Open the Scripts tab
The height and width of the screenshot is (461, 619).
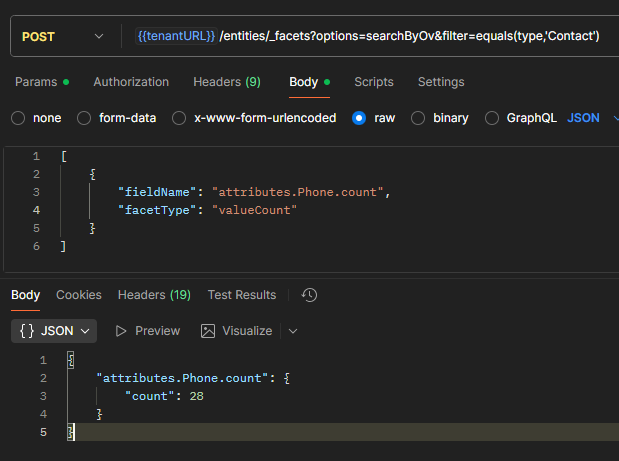point(373,82)
